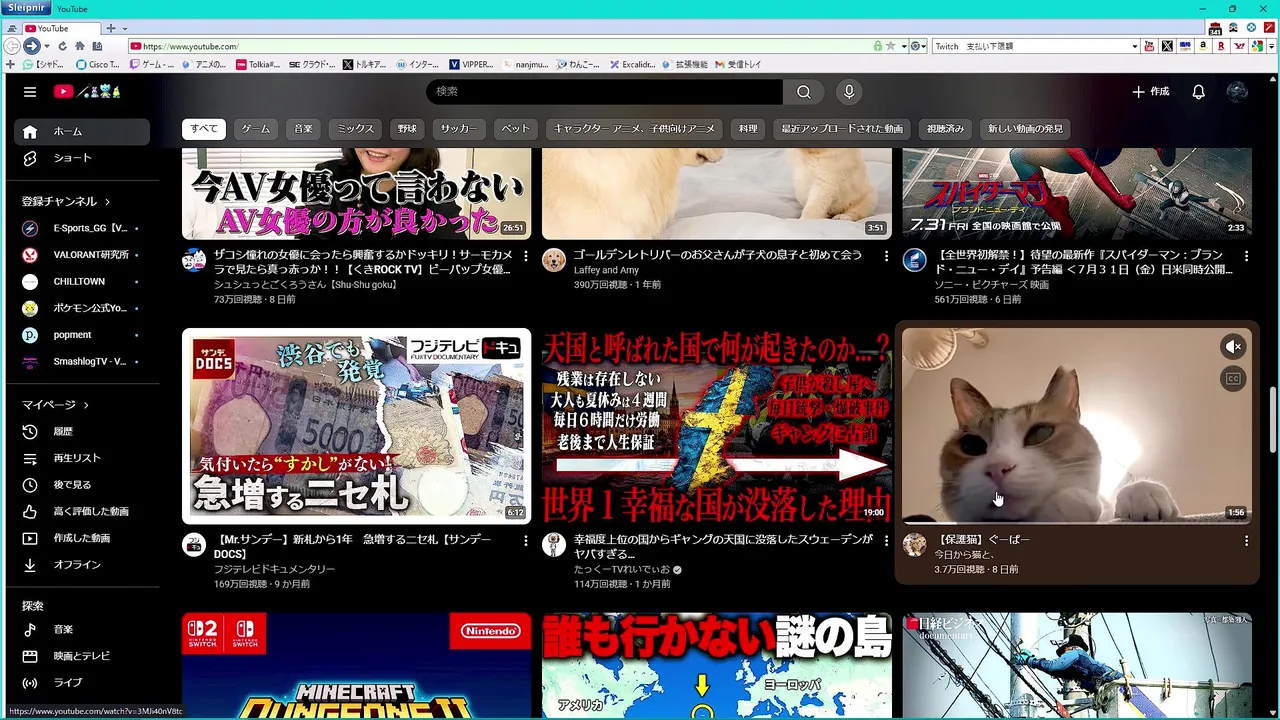Open VALORANT研究所 channel in subscriptions

click(x=81, y=255)
